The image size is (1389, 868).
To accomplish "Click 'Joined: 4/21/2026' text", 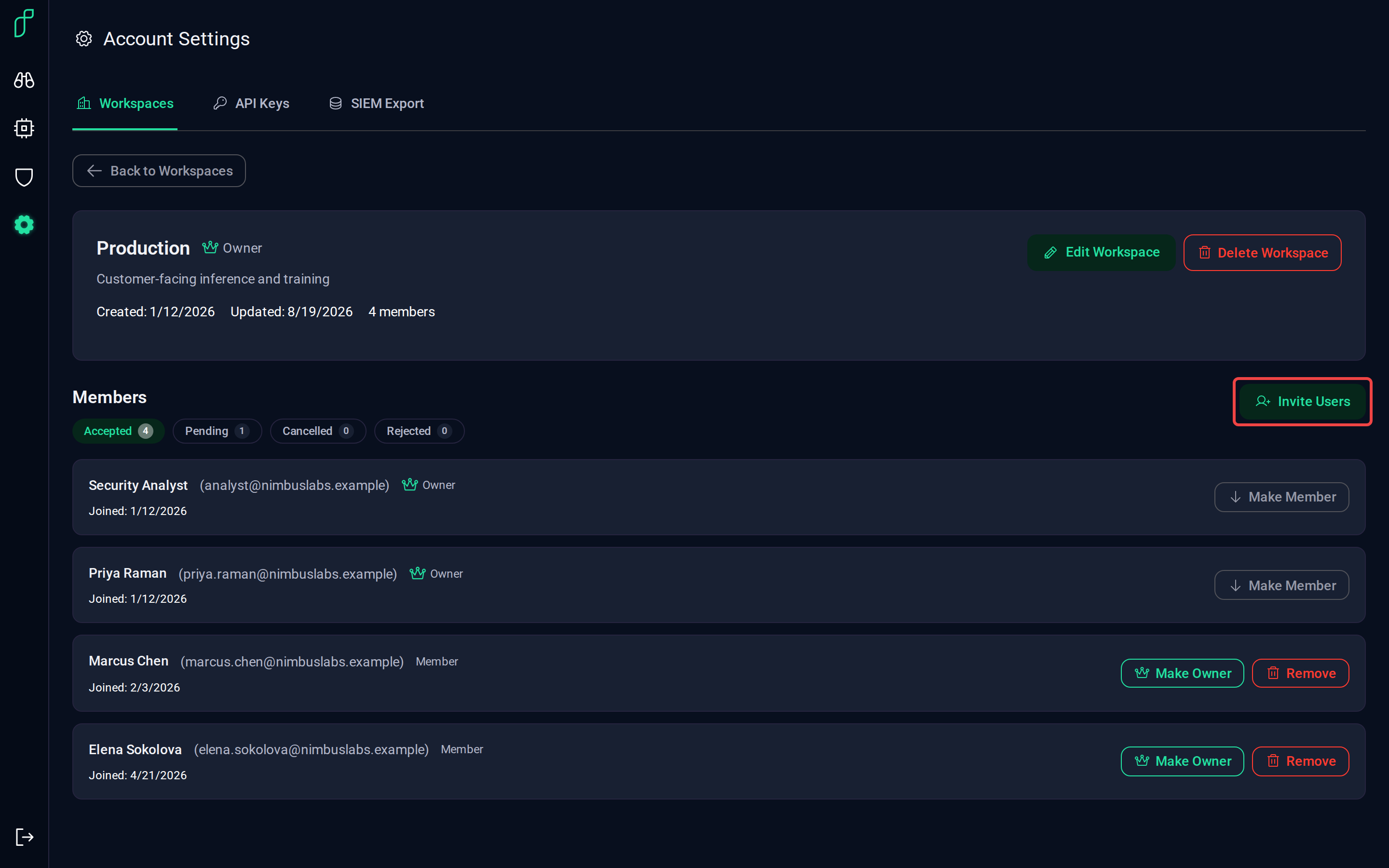I will [138, 775].
